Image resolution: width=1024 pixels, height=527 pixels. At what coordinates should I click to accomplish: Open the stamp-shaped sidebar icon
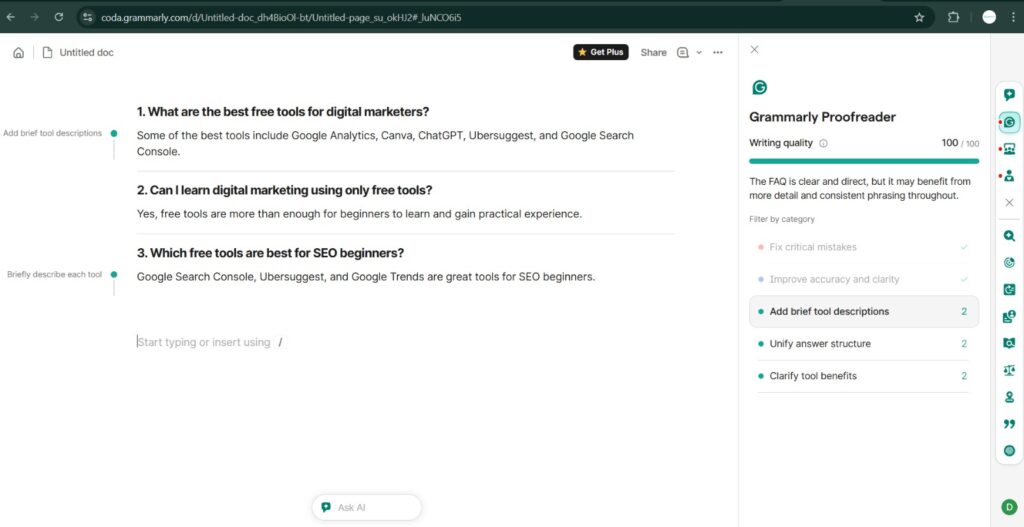click(1010, 397)
